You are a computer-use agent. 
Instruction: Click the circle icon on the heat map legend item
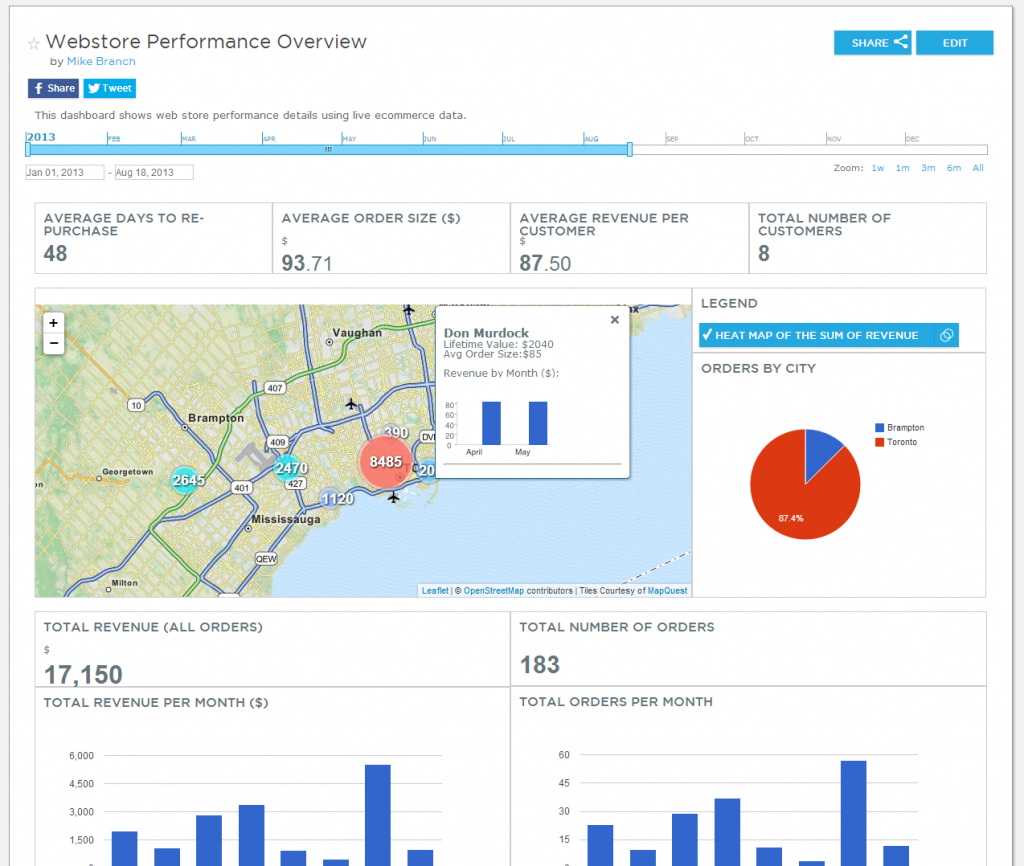point(946,335)
